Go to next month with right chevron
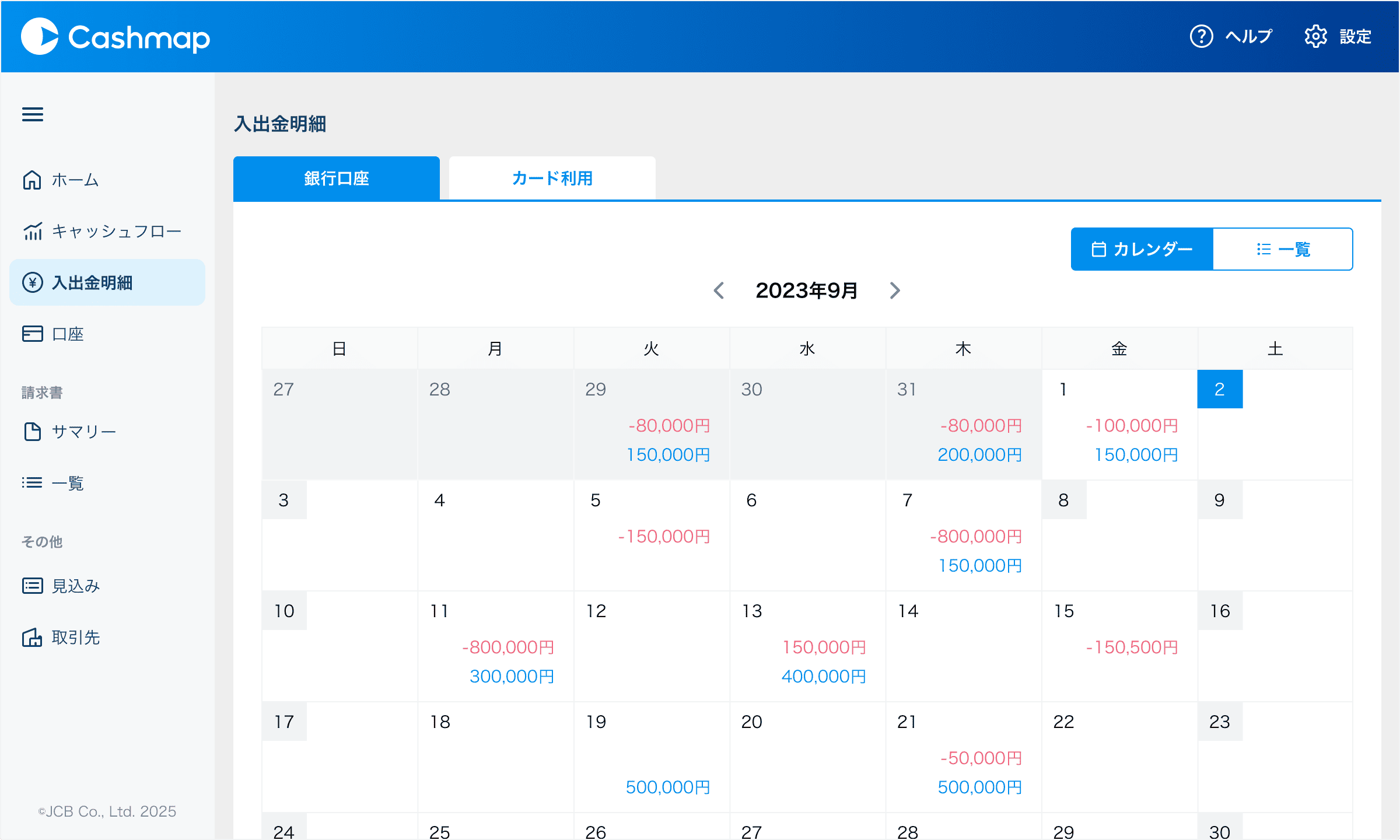Viewport: 1400px width, 840px height. 895,290
